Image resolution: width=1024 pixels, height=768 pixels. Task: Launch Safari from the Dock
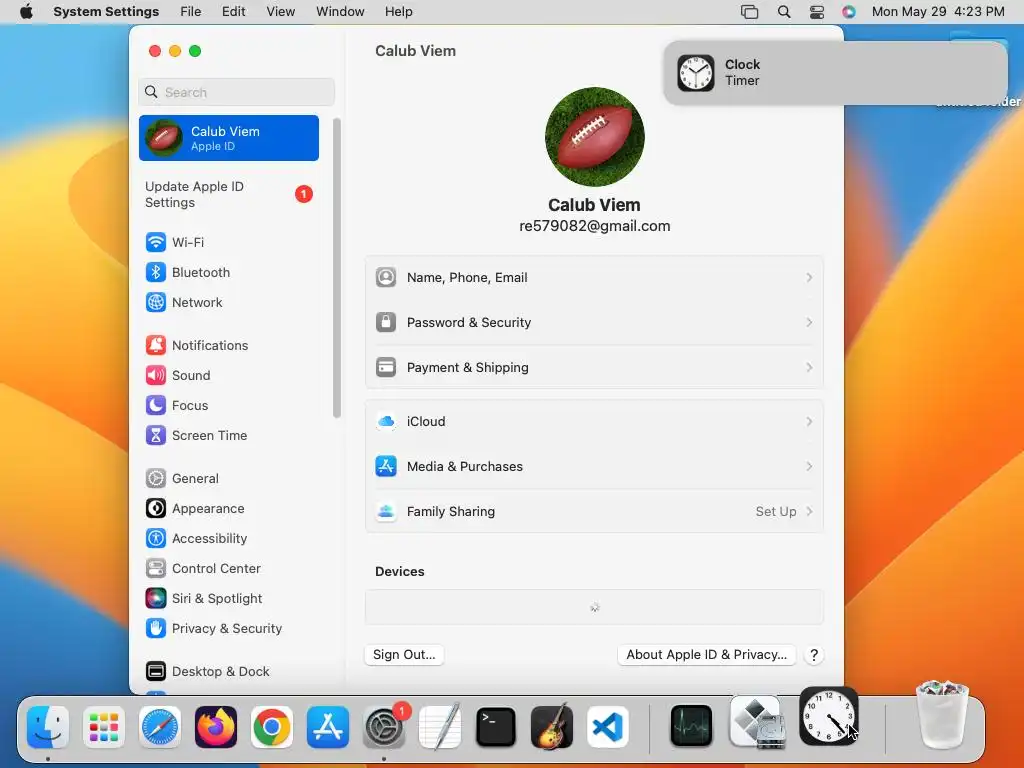coord(160,726)
